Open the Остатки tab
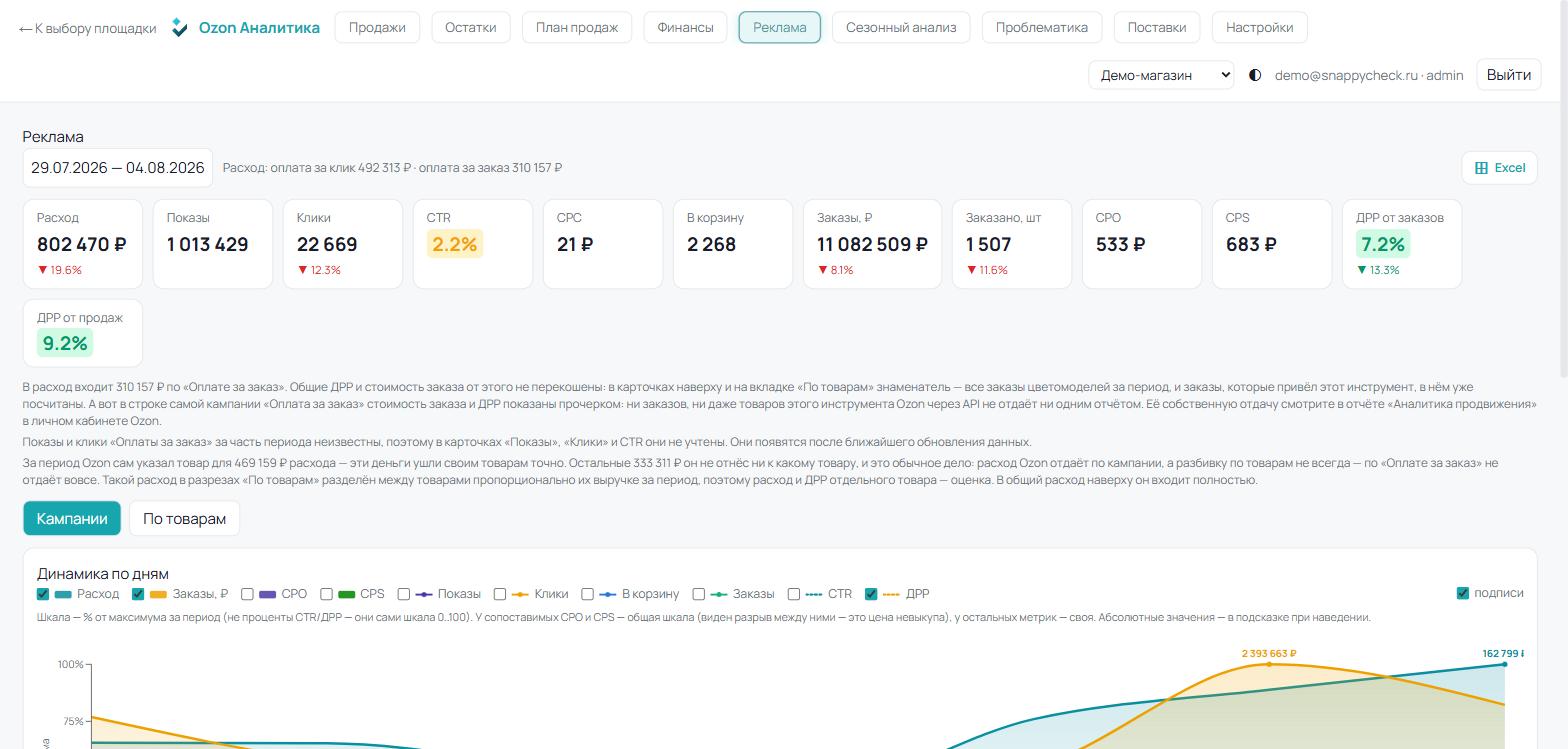This screenshot has height=749, width=1568. pyautogui.click(x=470, y=27)
